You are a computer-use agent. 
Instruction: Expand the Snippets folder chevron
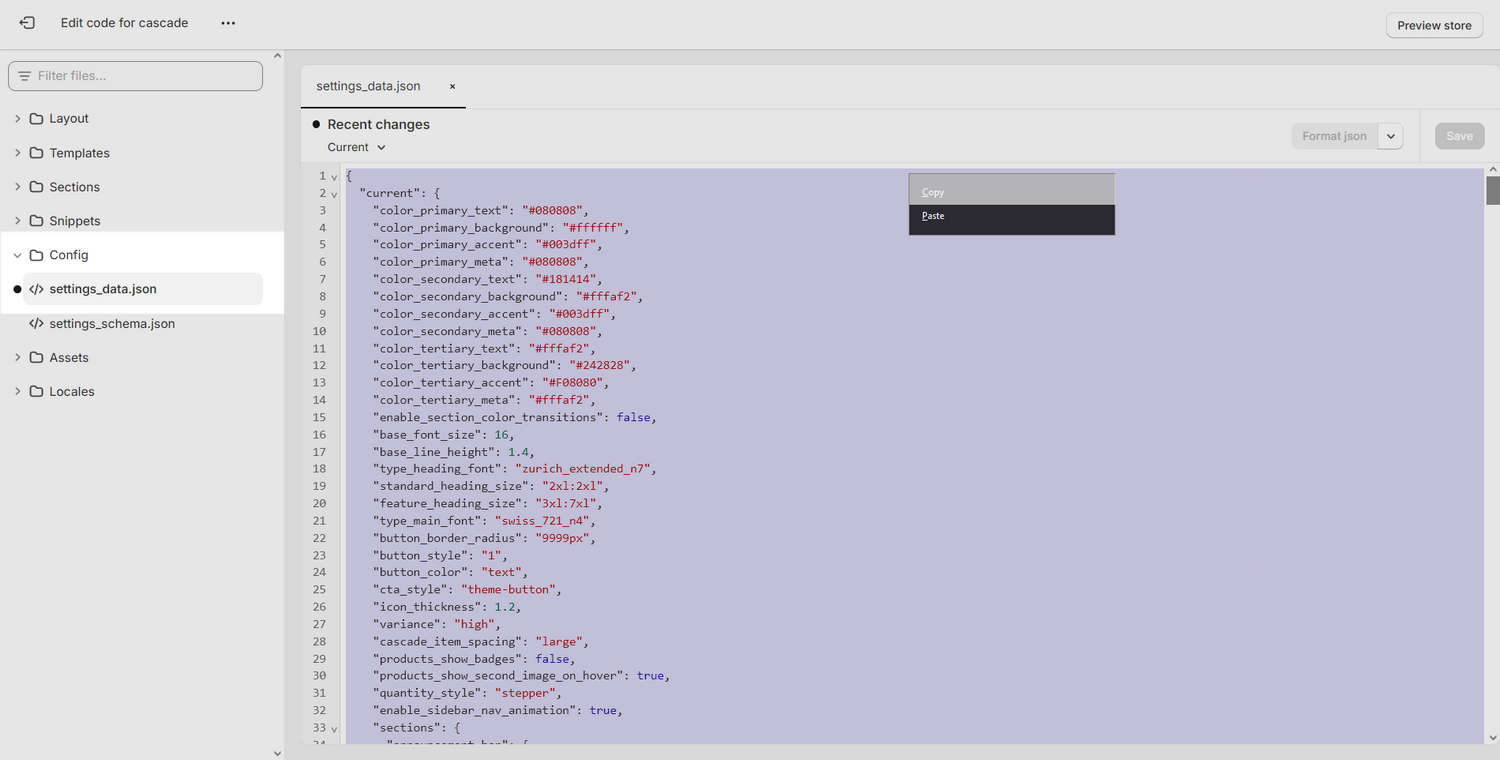[x=17, y=221]
